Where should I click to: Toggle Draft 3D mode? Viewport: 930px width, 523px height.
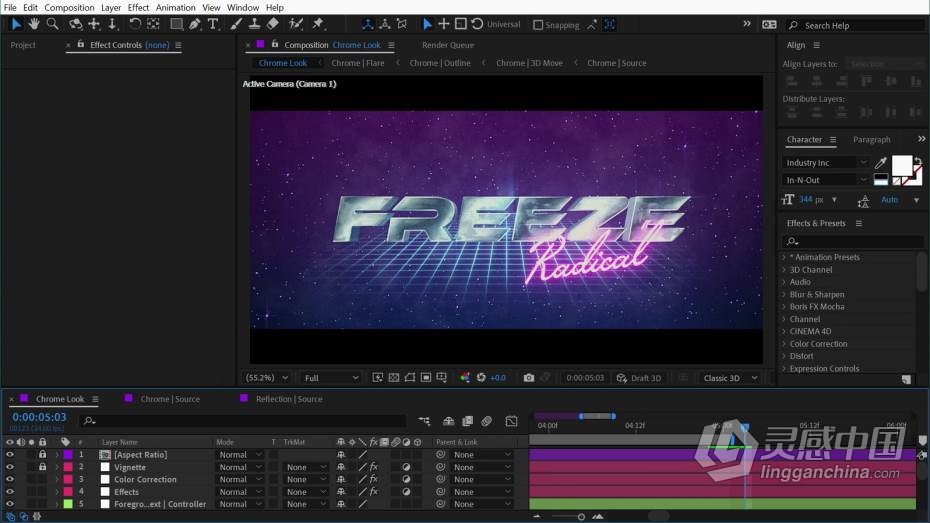click(639, 378)
